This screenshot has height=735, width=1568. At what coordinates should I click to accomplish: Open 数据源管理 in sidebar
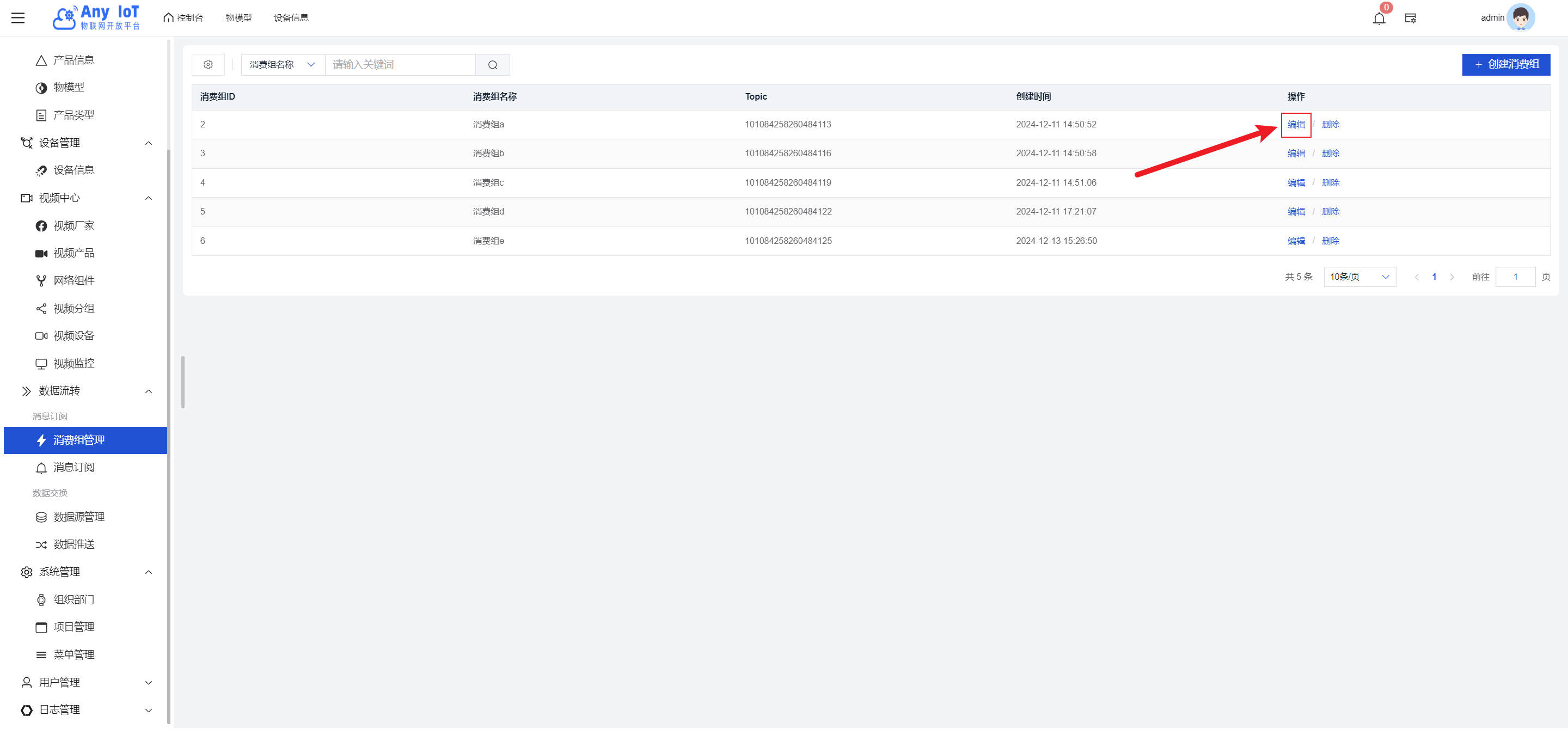[78, 517]
